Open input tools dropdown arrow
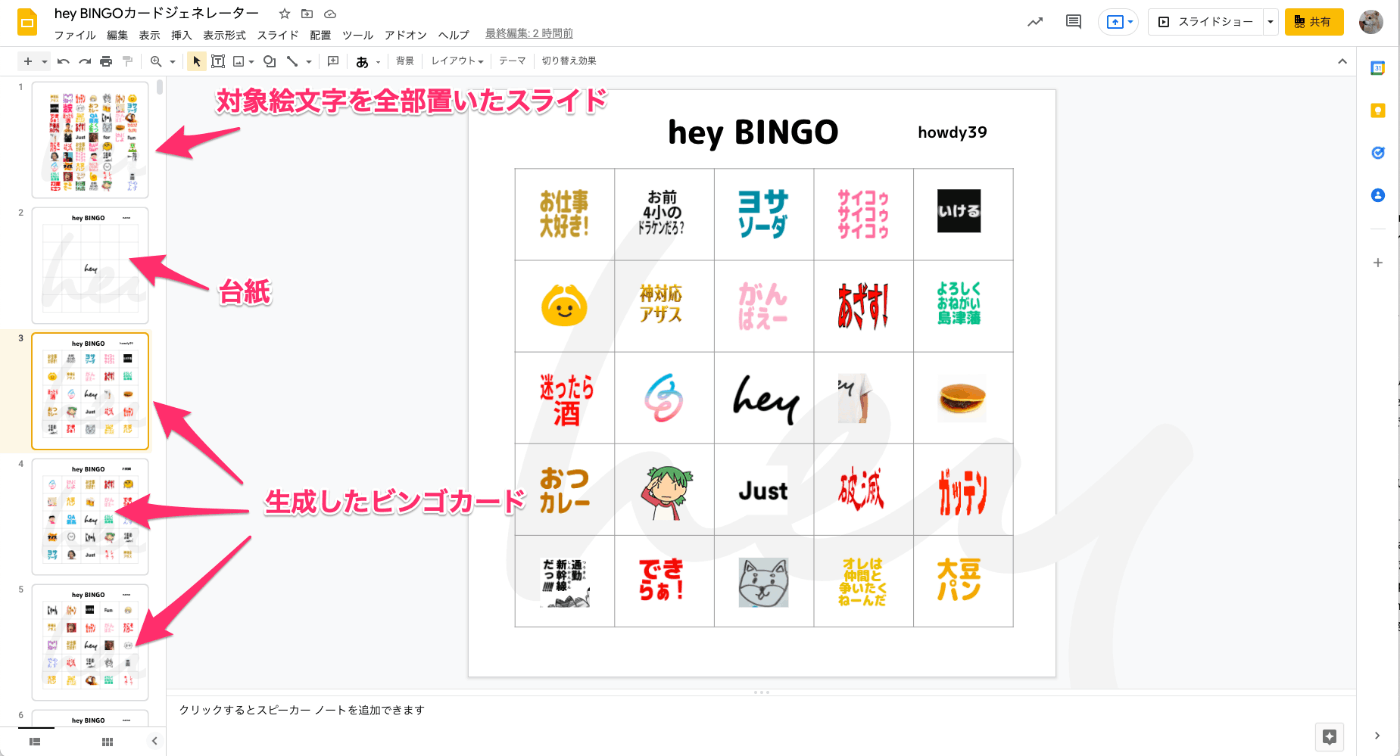Image resolution: width=1400 pixels, height=756 pixels. (x=378, y=61)
